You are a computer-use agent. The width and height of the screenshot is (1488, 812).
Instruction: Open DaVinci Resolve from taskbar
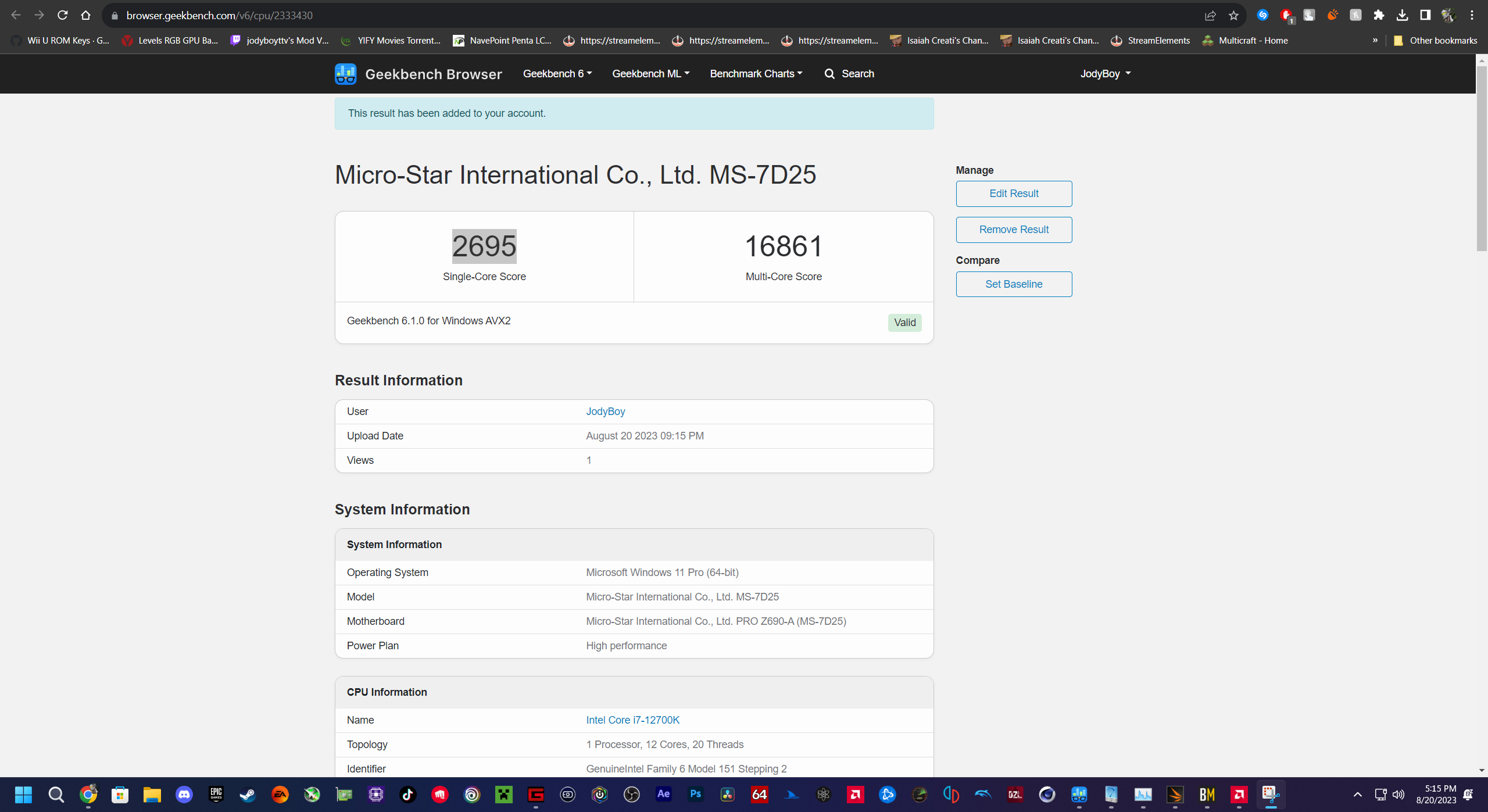pyautogui.click(x=728, y=794)
